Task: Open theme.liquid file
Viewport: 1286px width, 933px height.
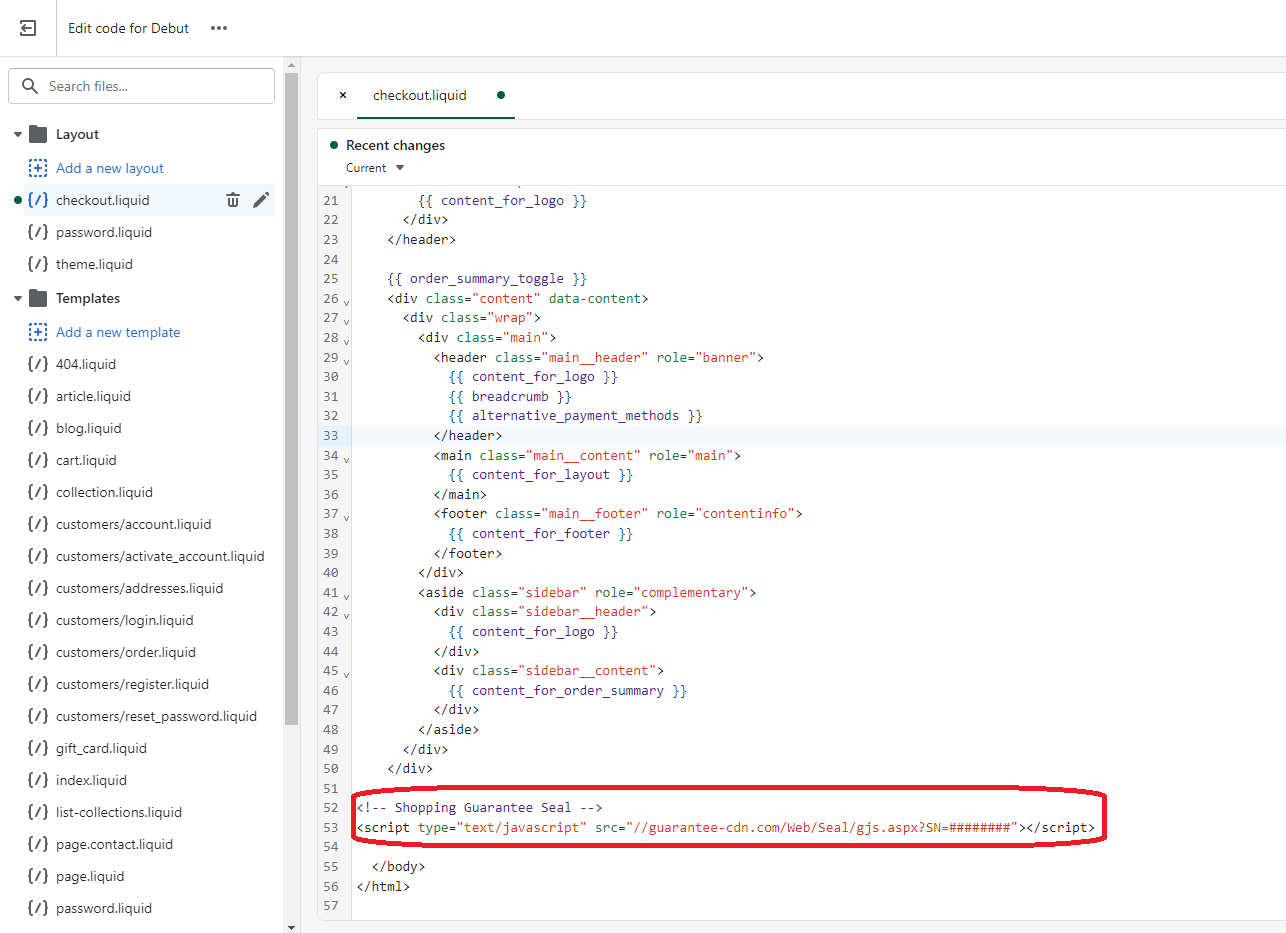Action: (94, 264)
